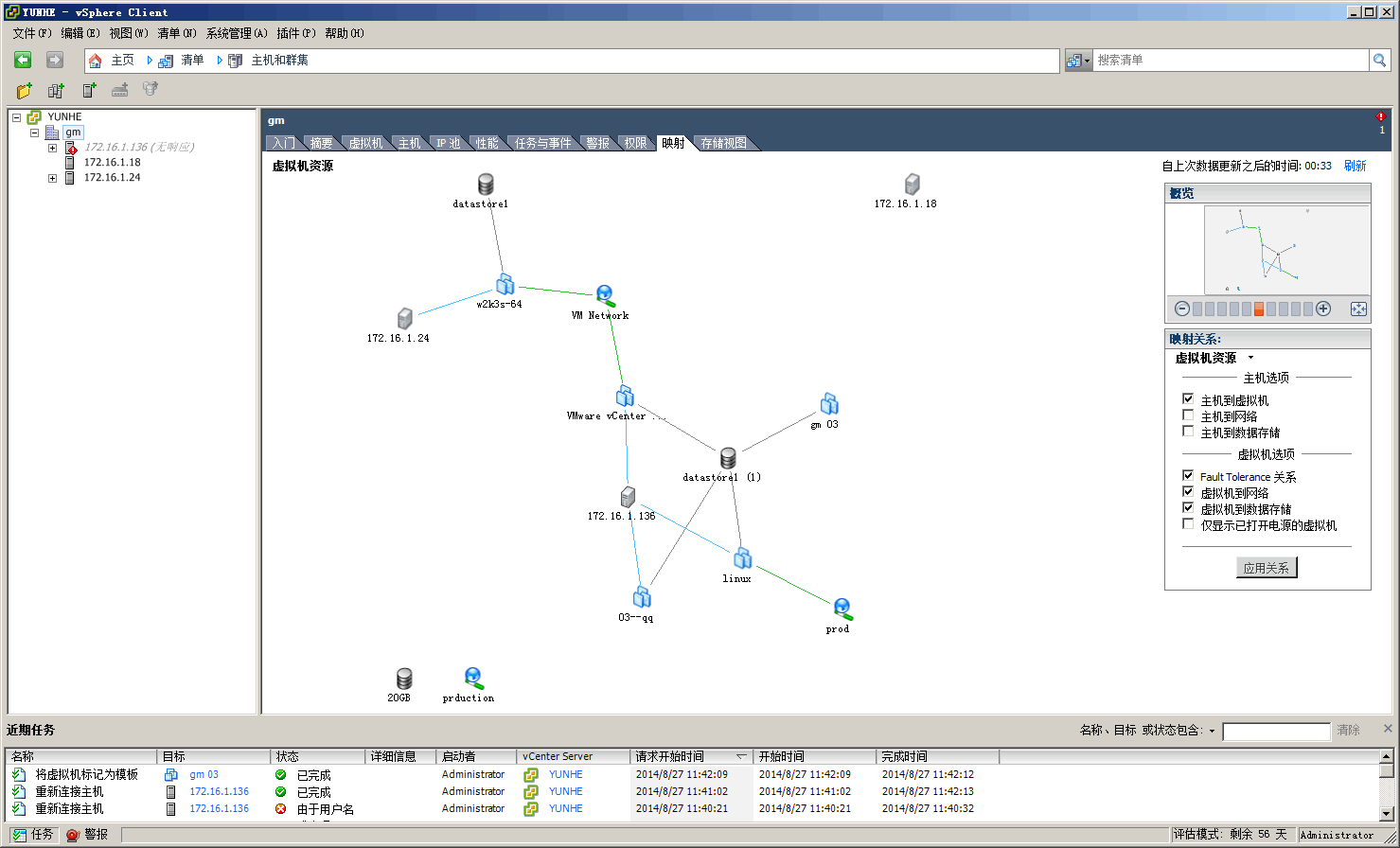Select the 20GB datastore node
Viewport: 1400px width, 848px height.
coord(404,679)
